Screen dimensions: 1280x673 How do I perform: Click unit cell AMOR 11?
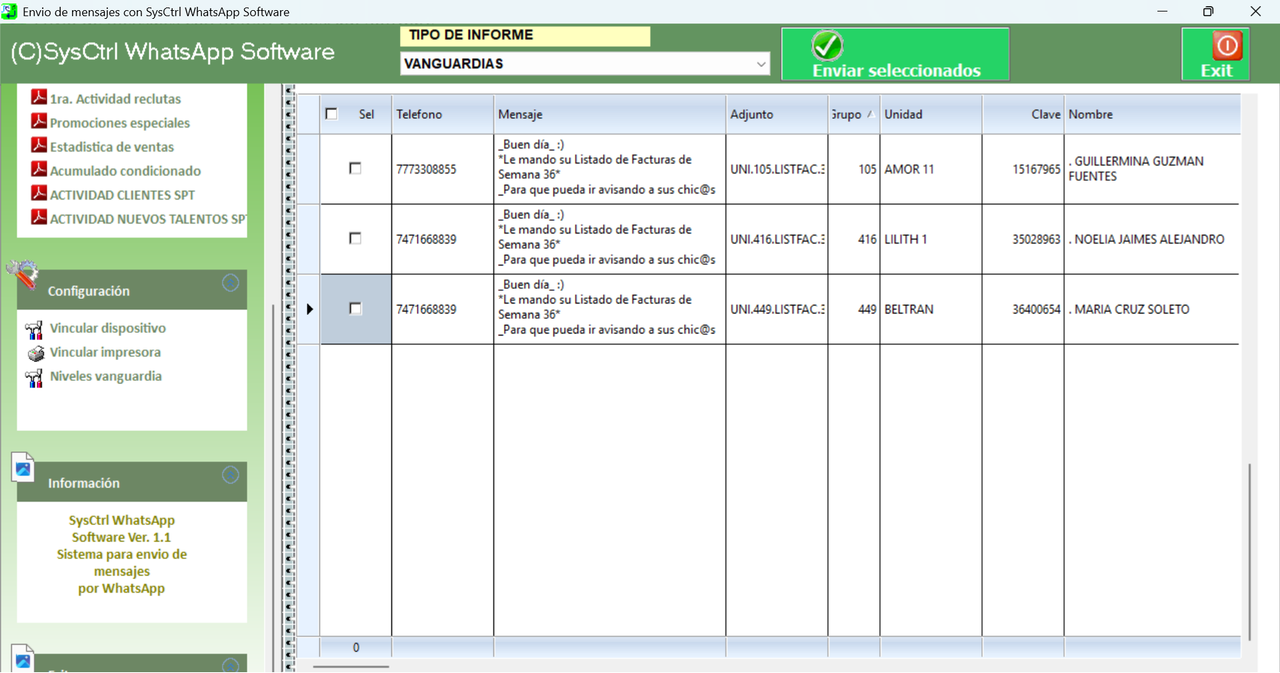coord(931,169)
